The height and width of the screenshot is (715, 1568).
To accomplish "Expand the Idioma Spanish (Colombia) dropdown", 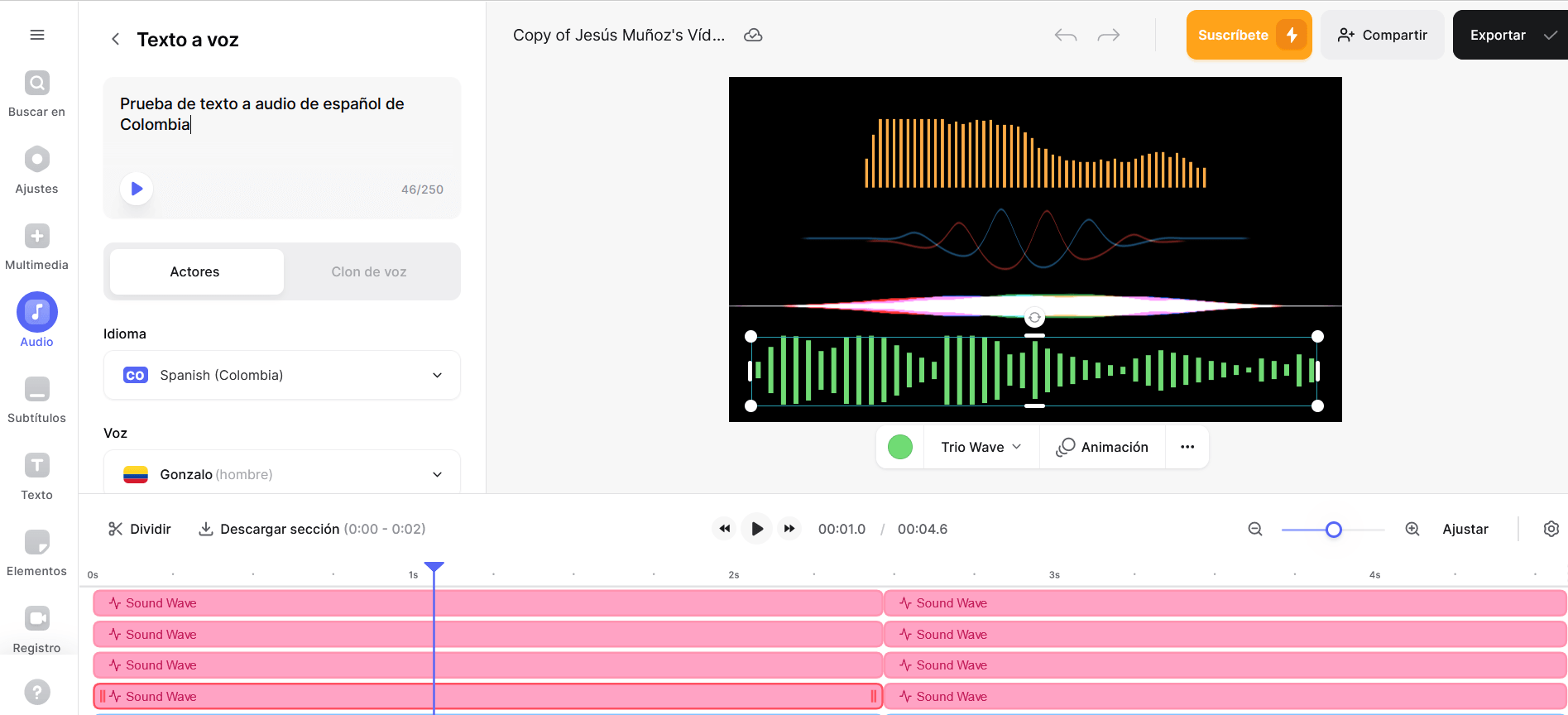I will coord(281,375).
